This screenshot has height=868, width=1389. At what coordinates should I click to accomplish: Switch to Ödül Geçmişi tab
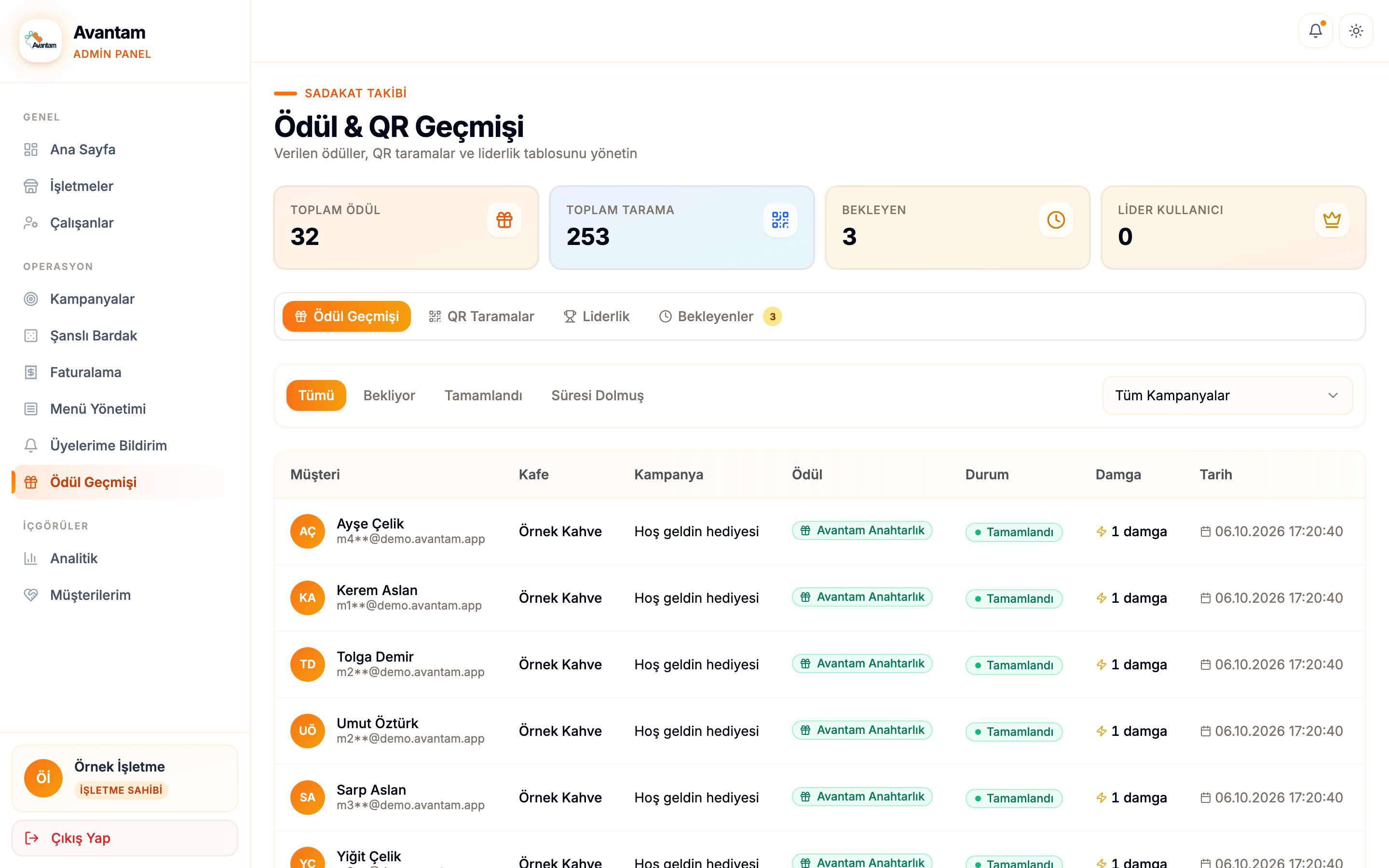[347, 316]
